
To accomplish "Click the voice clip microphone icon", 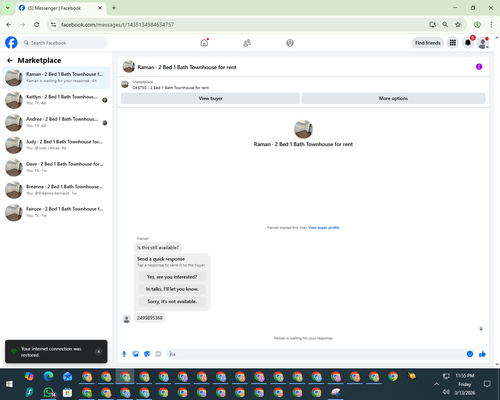I will [x=124, y=354].
